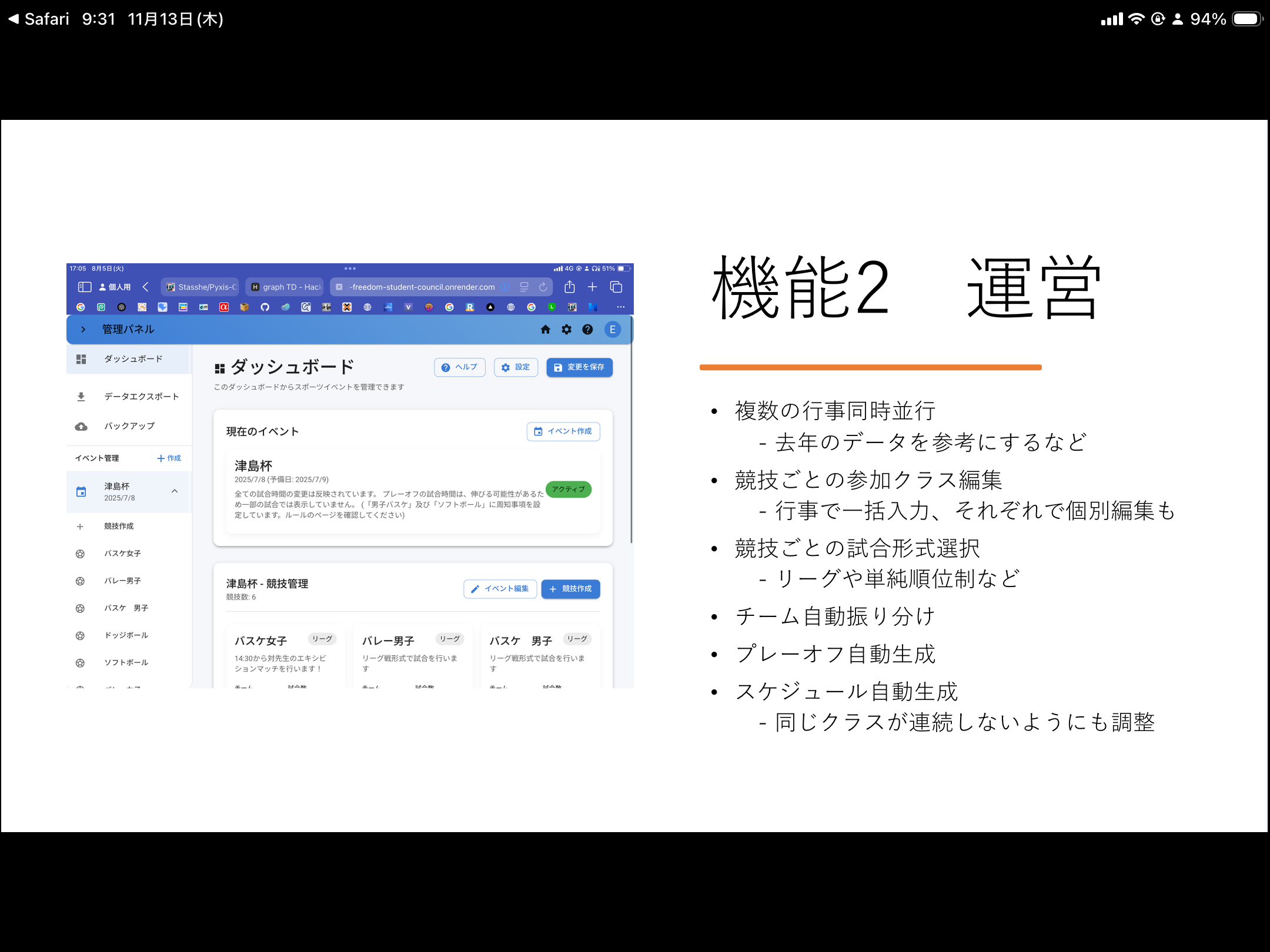1270x952 pixels.
Task: Open the more extensions menu in Safari toolbar
Action: pyautogui.click(x=621, y=307)
